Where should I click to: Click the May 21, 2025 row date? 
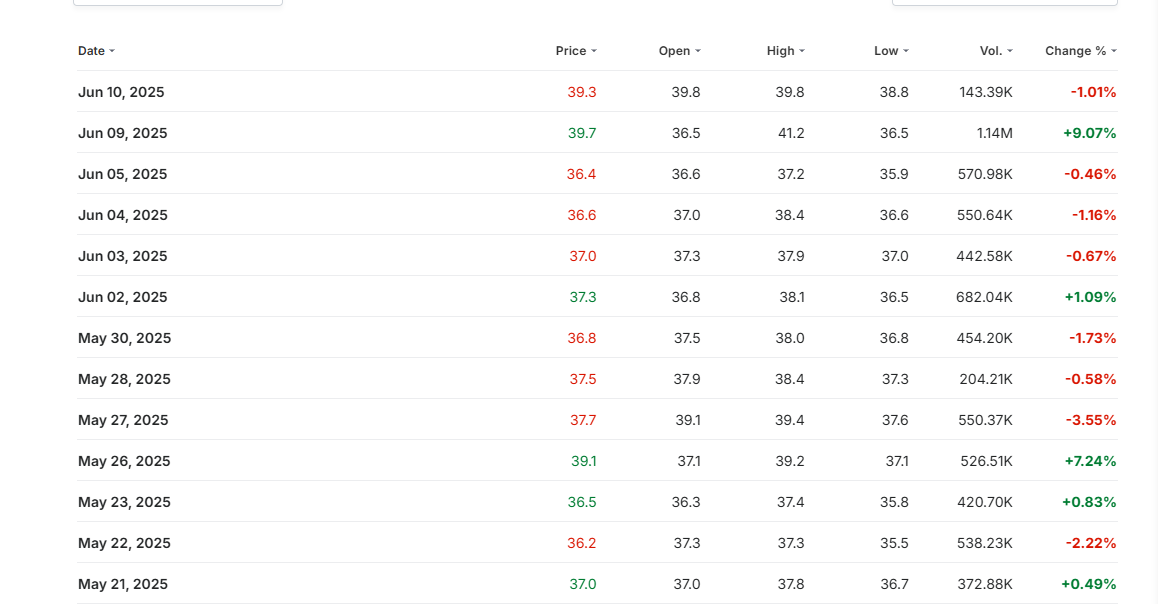(x=123, y=584)
